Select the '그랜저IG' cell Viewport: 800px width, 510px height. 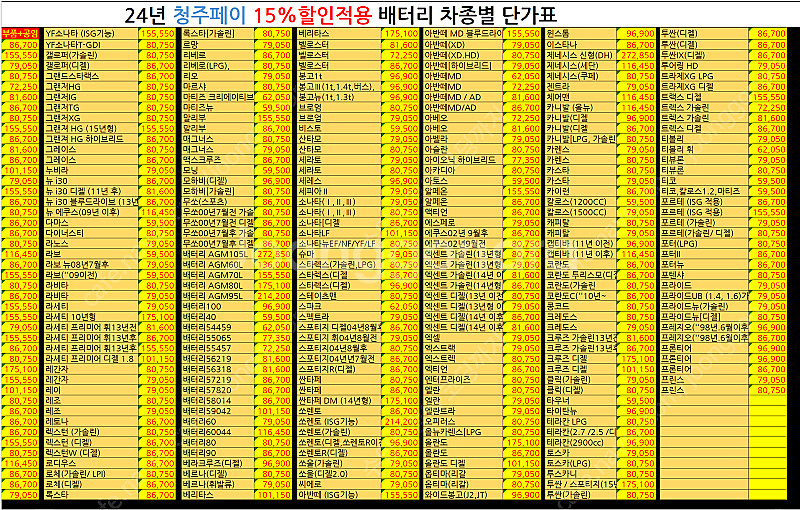coord(91,97)
